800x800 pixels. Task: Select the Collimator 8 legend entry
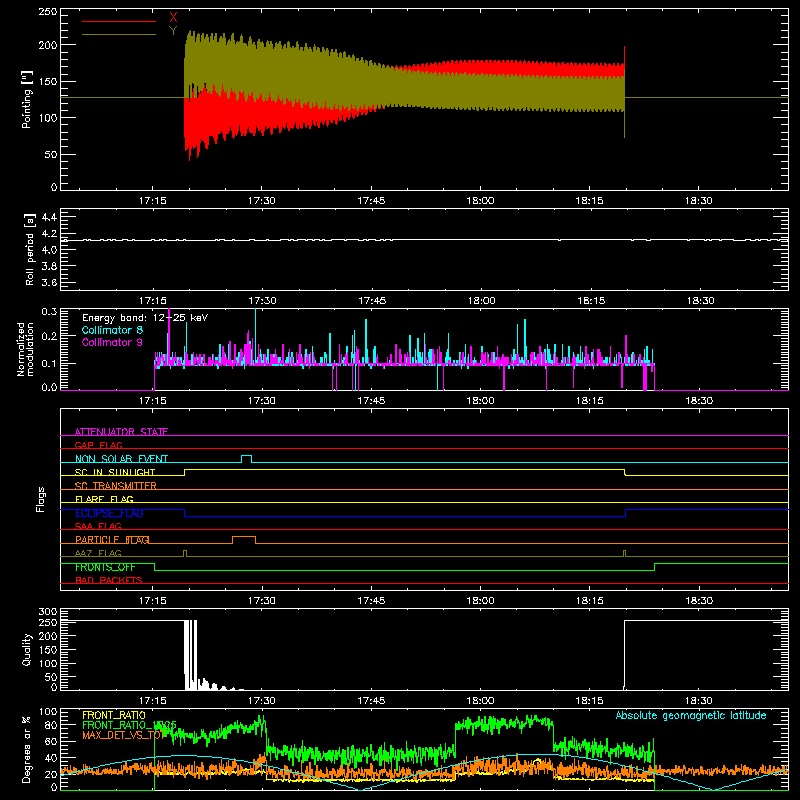(112, 330)
